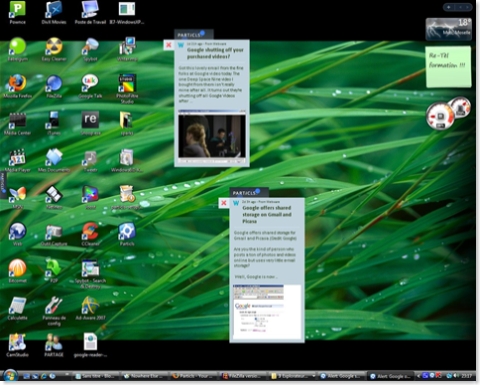Viewport: 480px width, 385px height.
Task: Launch Ad-Aware 2007
Action: pos(90,308)
